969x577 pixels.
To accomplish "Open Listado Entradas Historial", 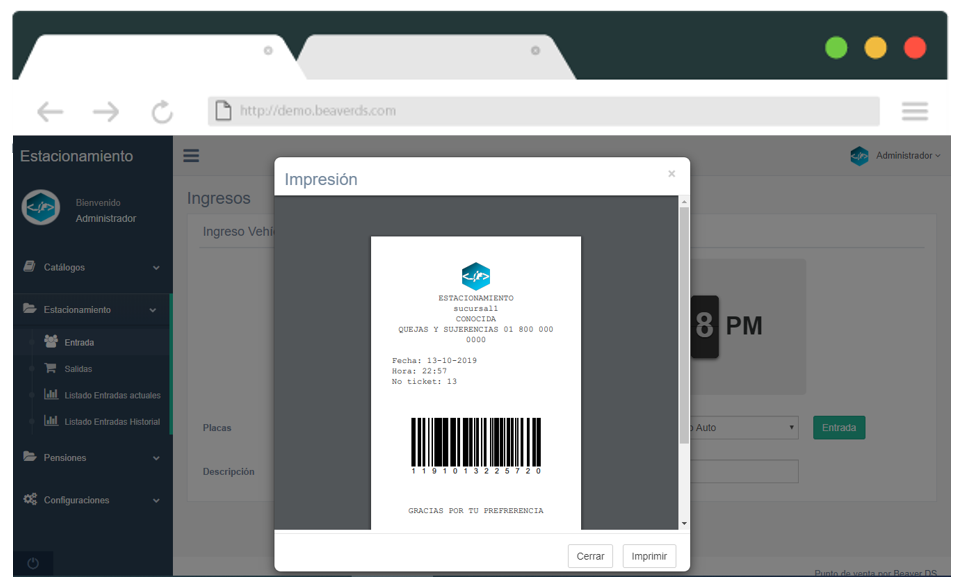I will [112, 422].
